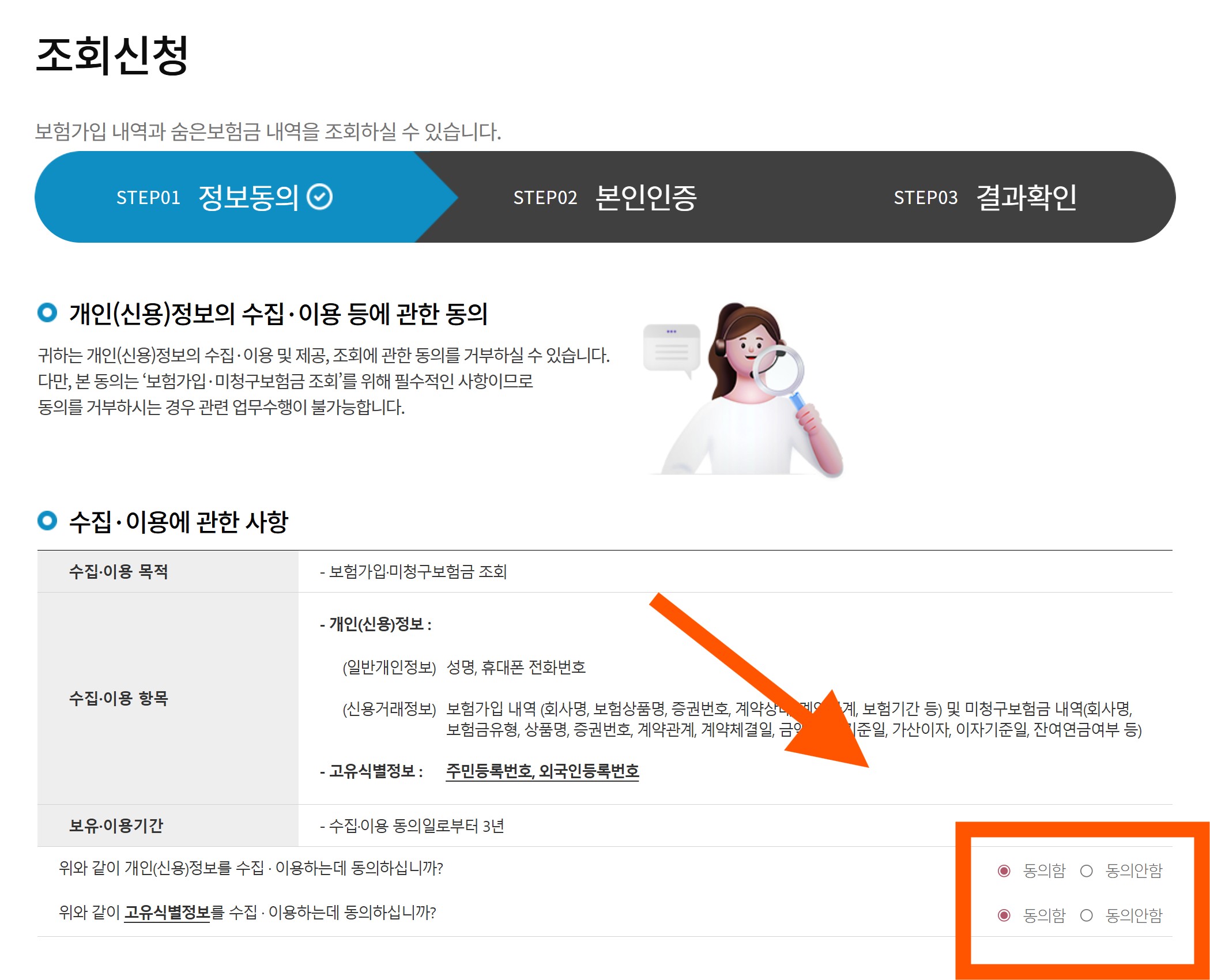The image size is (1210, 980).
Task: Click underlined 주민등록번호, 외국인등록번호 text
Action: tap(542, 771)
